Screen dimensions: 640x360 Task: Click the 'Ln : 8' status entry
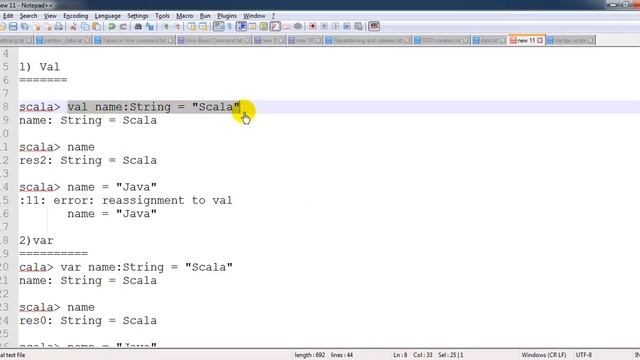400,355
